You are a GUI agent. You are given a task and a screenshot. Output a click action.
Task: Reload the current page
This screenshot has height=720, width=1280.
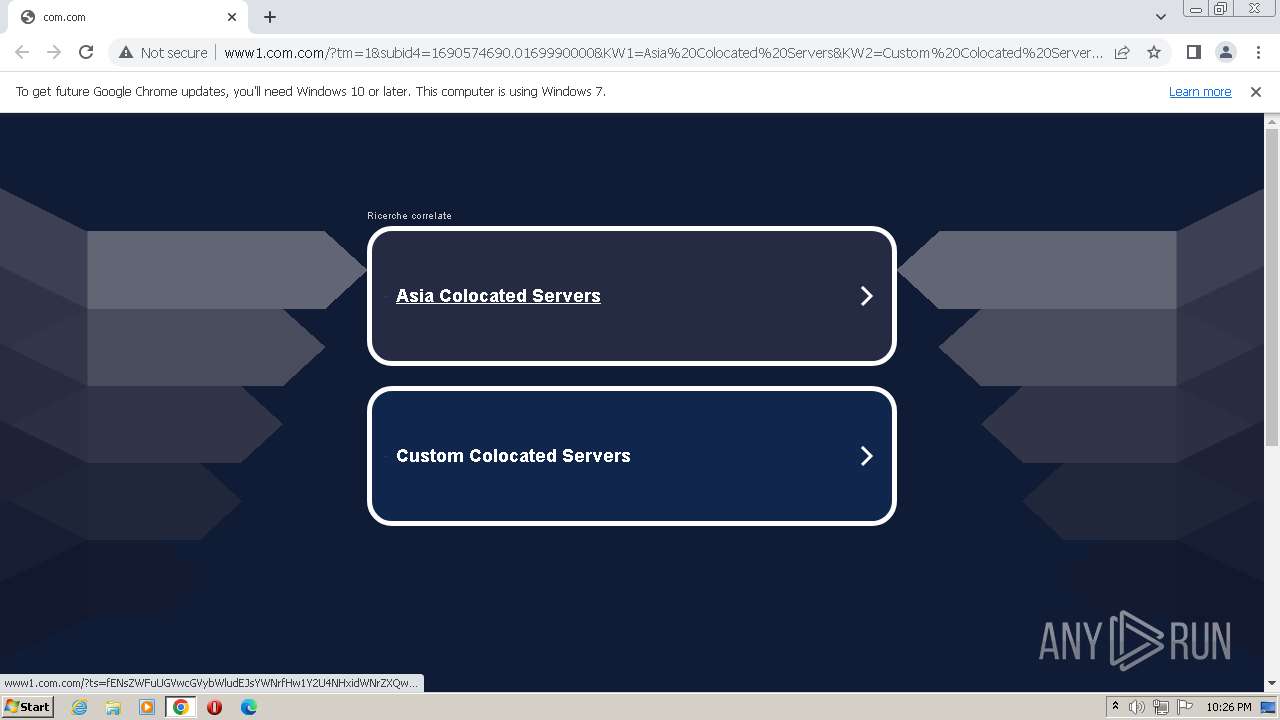(x=86, y=52)
